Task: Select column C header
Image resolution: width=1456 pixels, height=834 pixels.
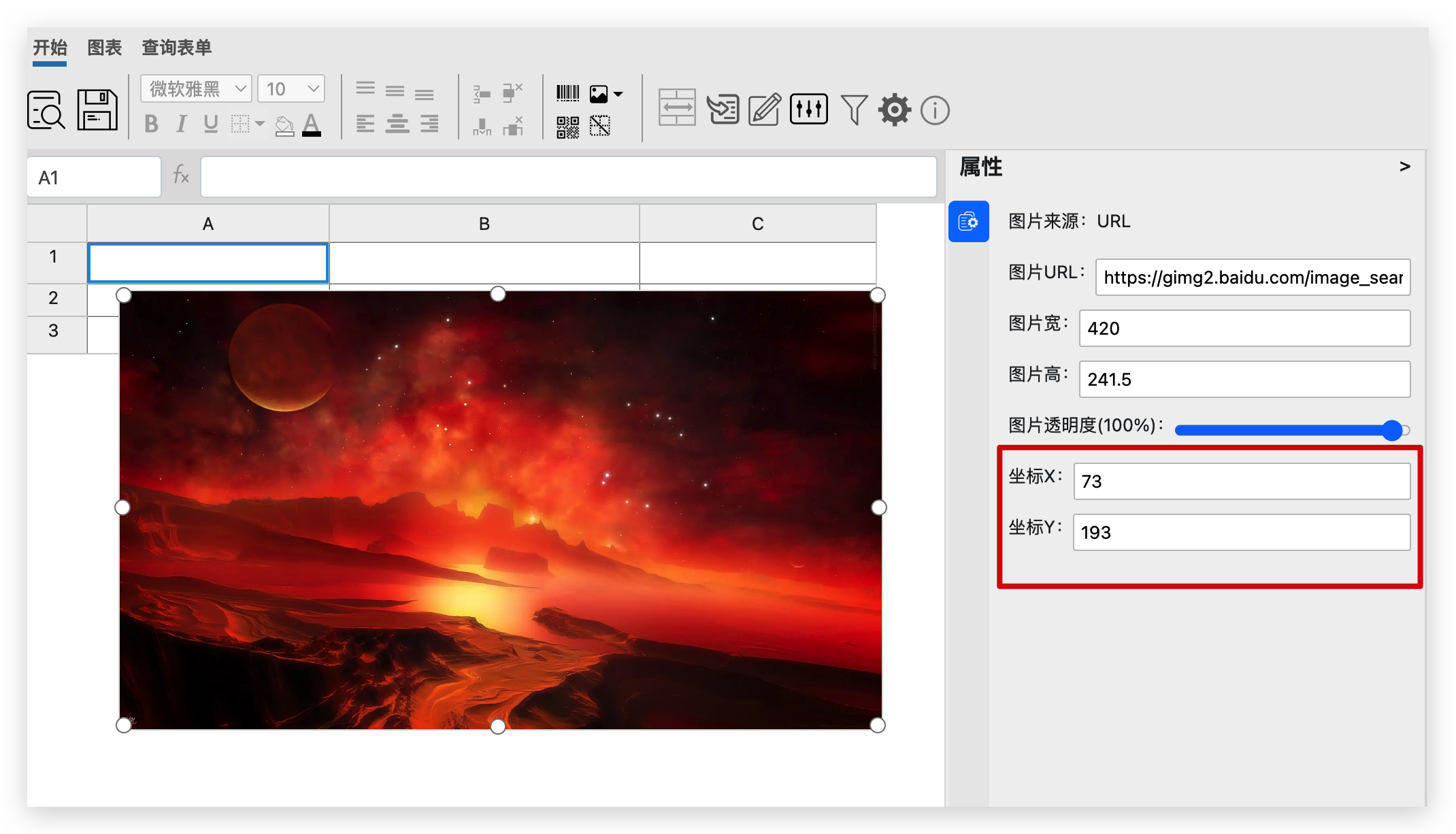Action: pyautogui.click(x=758, y=224)
